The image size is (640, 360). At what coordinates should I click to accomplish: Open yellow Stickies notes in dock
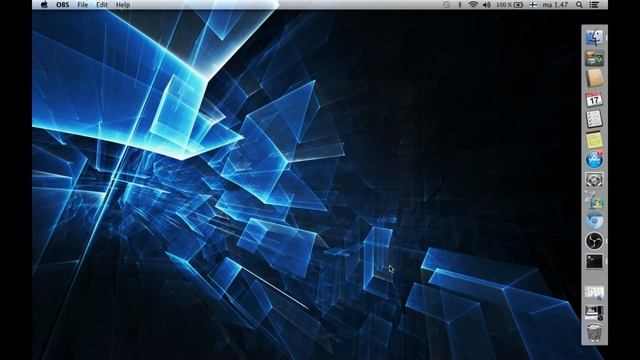594,140
